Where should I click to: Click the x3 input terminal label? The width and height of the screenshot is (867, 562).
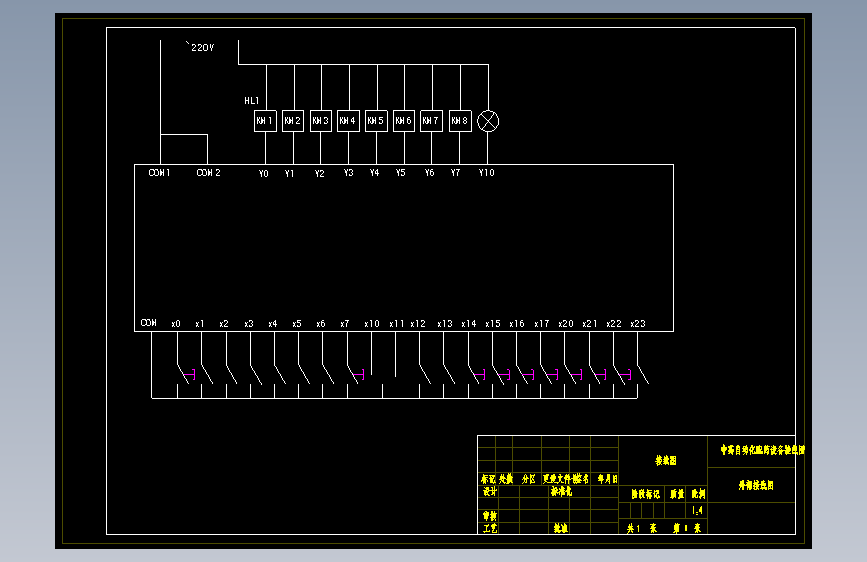coord(249,324)
